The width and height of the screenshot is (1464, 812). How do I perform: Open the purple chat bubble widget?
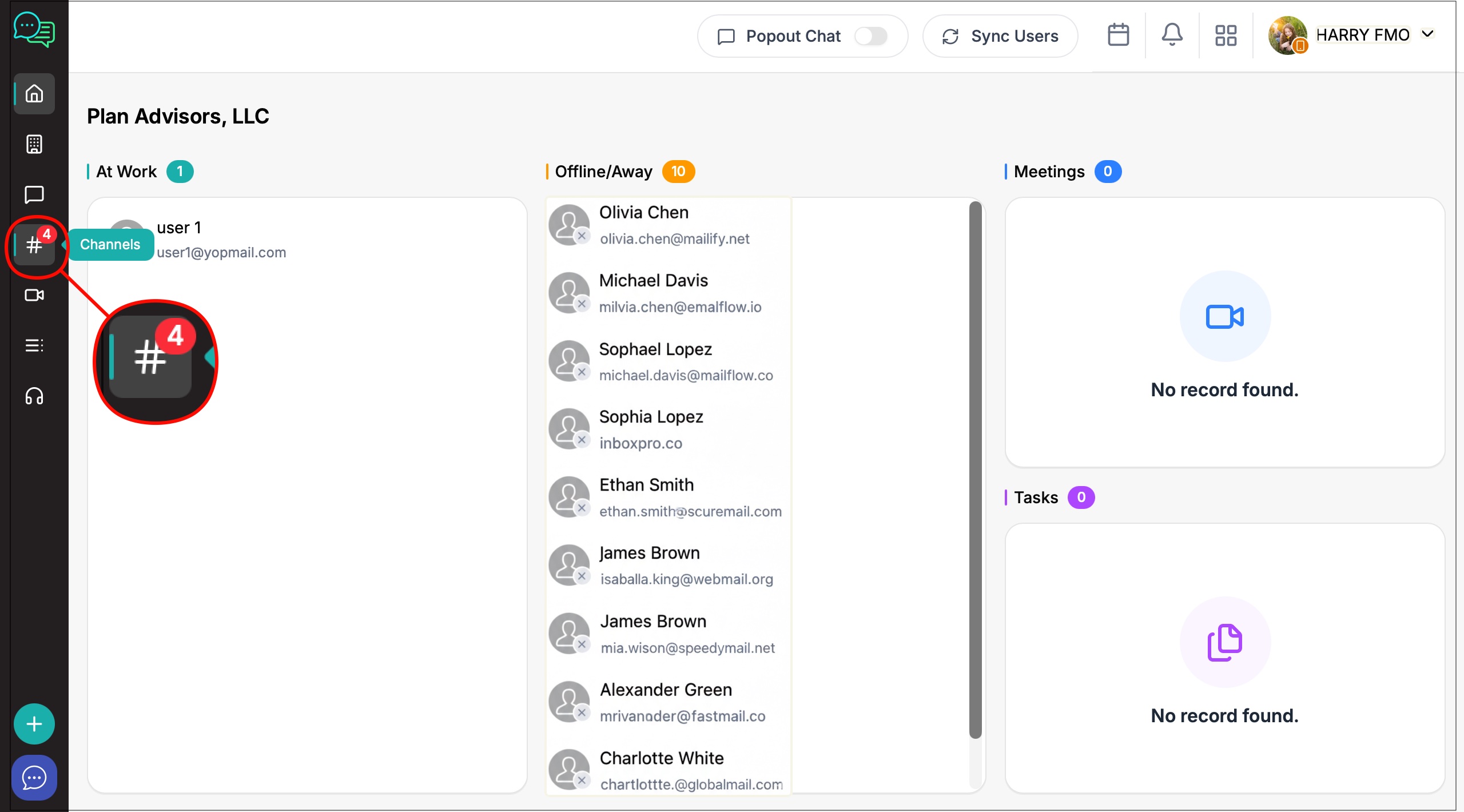tap(34, 778)
